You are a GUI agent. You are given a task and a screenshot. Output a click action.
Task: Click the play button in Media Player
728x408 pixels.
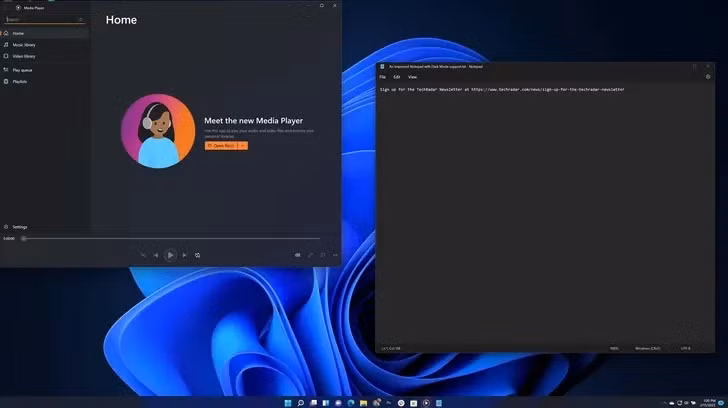170,255
